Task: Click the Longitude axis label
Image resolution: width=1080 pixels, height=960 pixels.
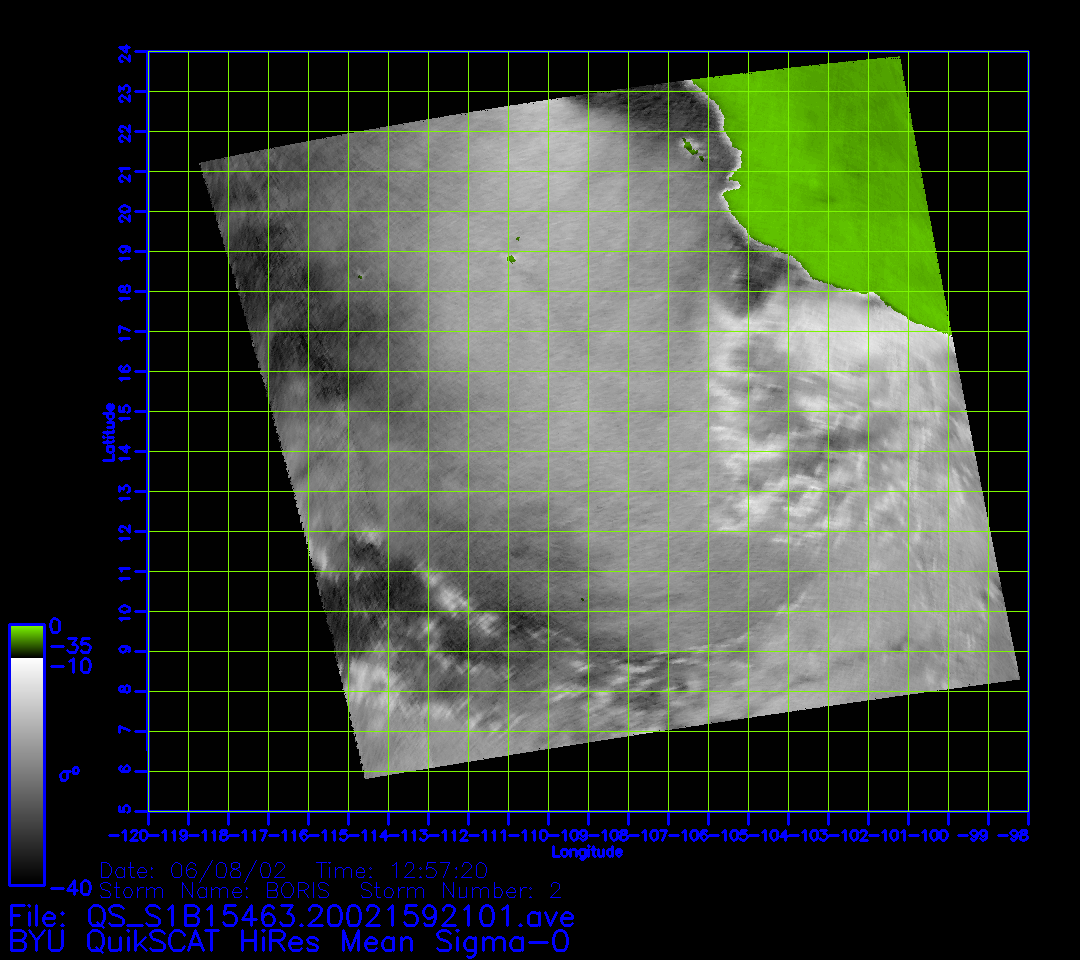Action: 587,852
